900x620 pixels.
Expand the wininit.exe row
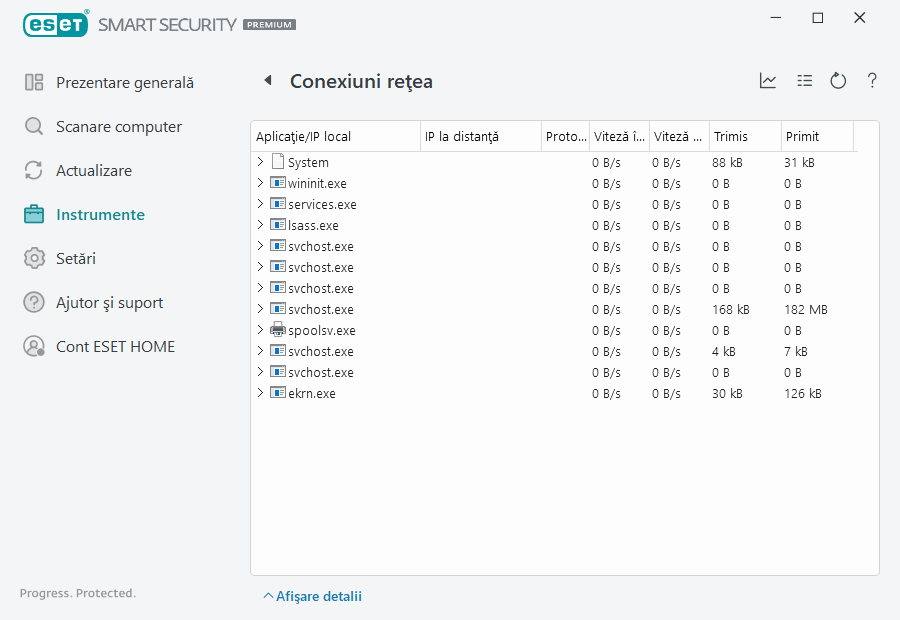pos(261,183)
